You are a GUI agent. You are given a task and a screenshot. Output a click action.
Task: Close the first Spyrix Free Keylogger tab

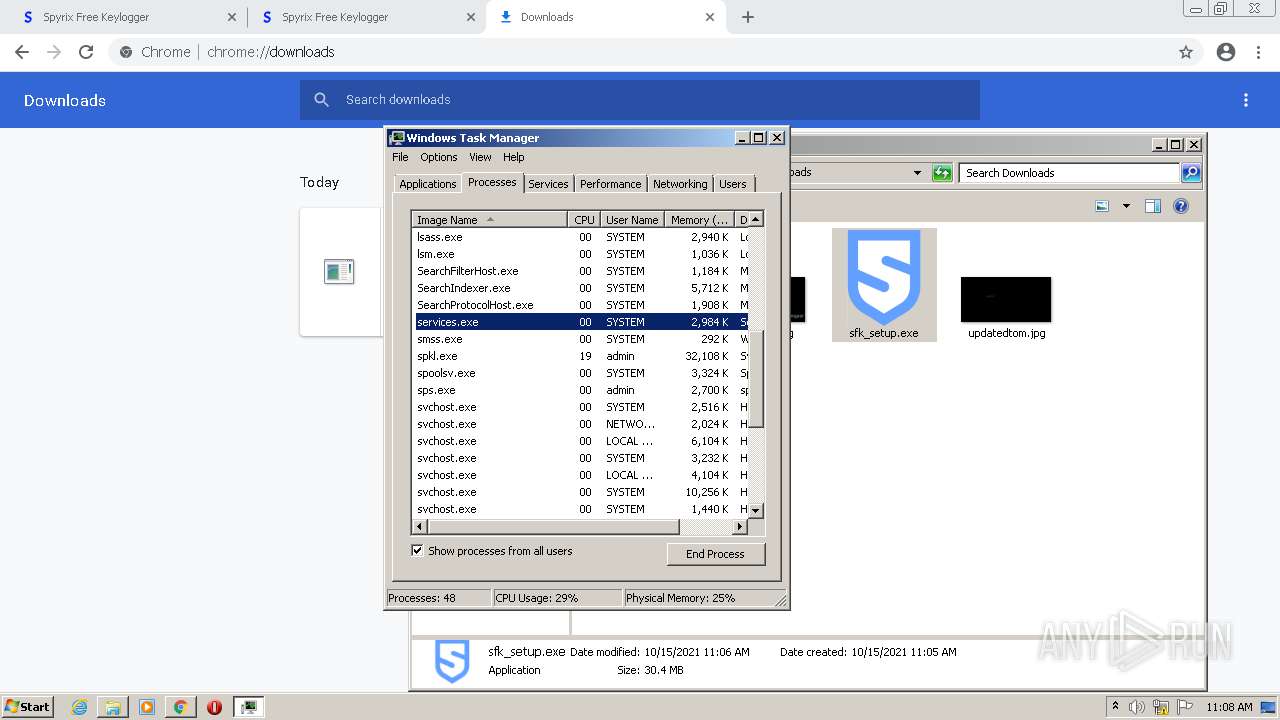click(232, 17)
